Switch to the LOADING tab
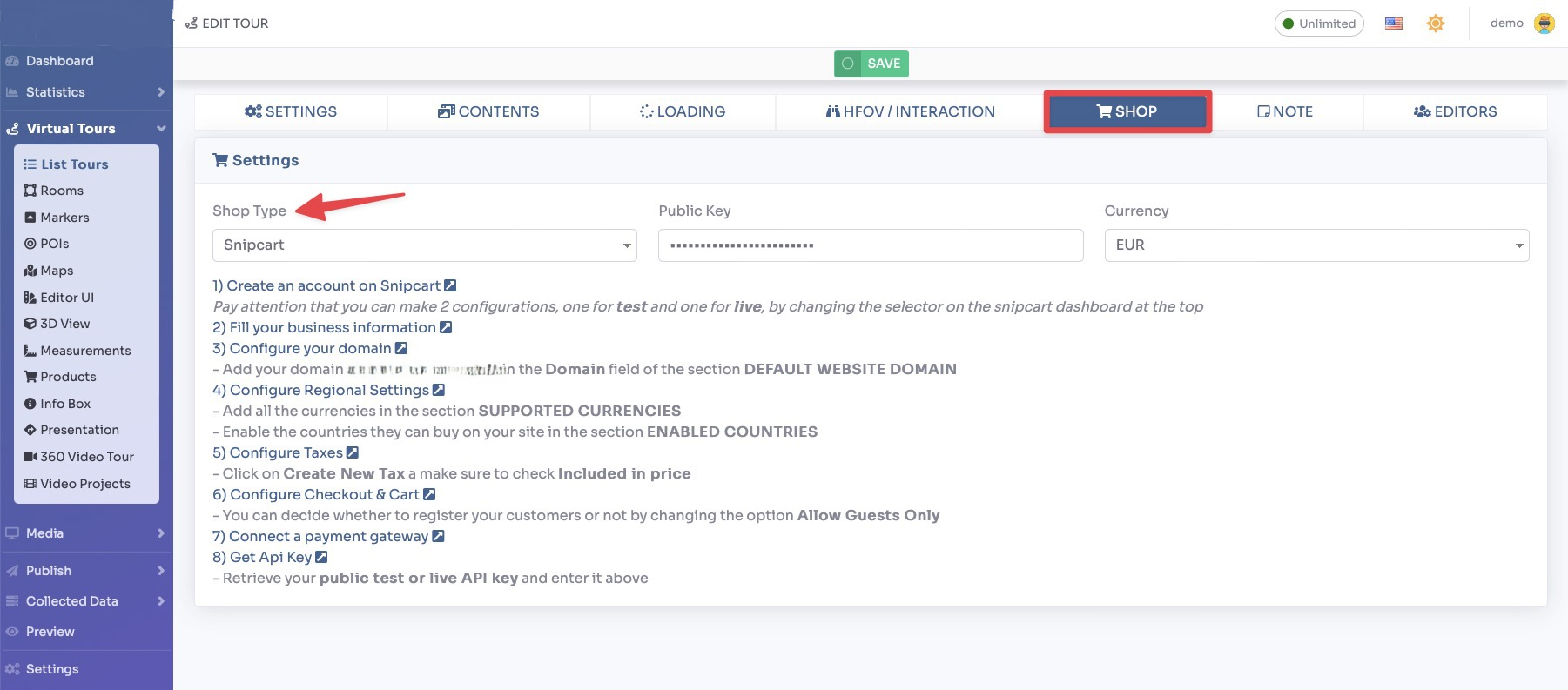Image resolution: width=1568 pixels, height=690 pixels. [683, 111]
